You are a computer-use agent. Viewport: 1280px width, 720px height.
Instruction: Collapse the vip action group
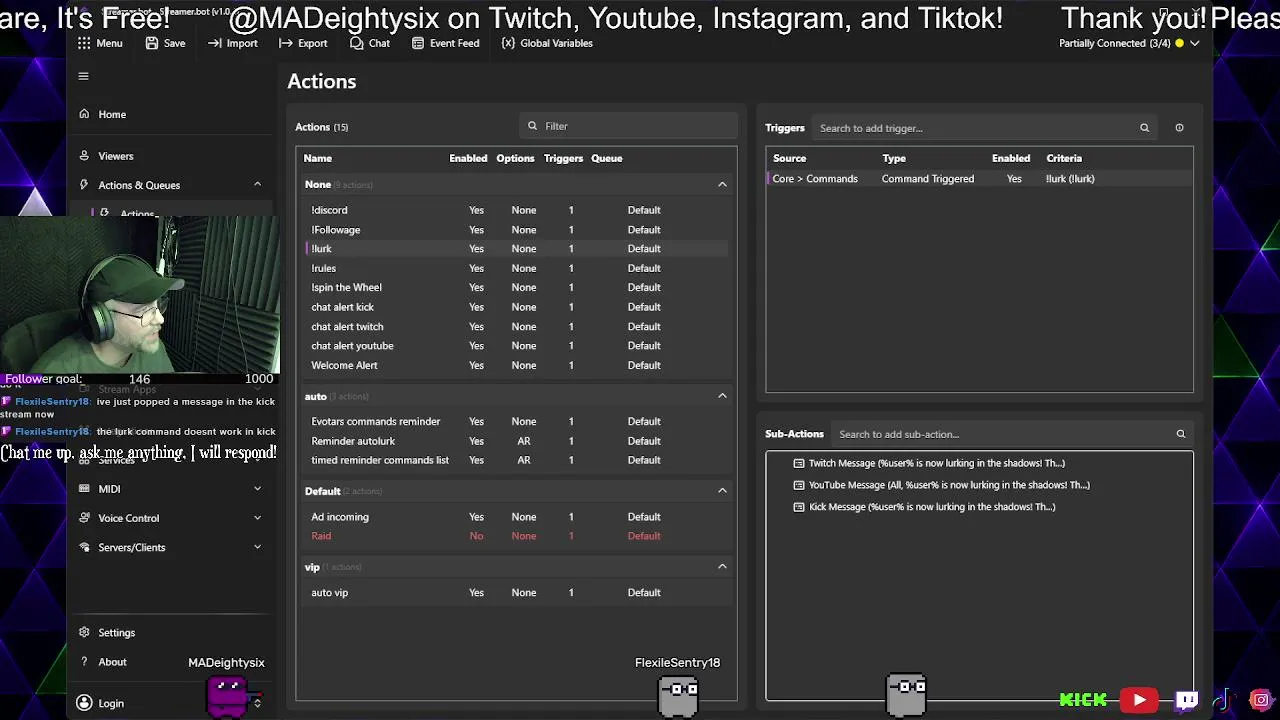tap(722, 567)
